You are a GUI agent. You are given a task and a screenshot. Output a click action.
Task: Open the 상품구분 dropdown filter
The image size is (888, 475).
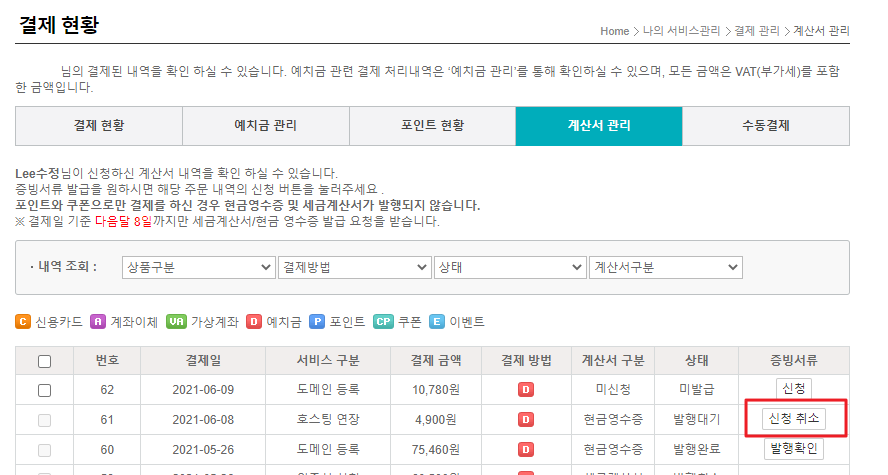(198, 267)
